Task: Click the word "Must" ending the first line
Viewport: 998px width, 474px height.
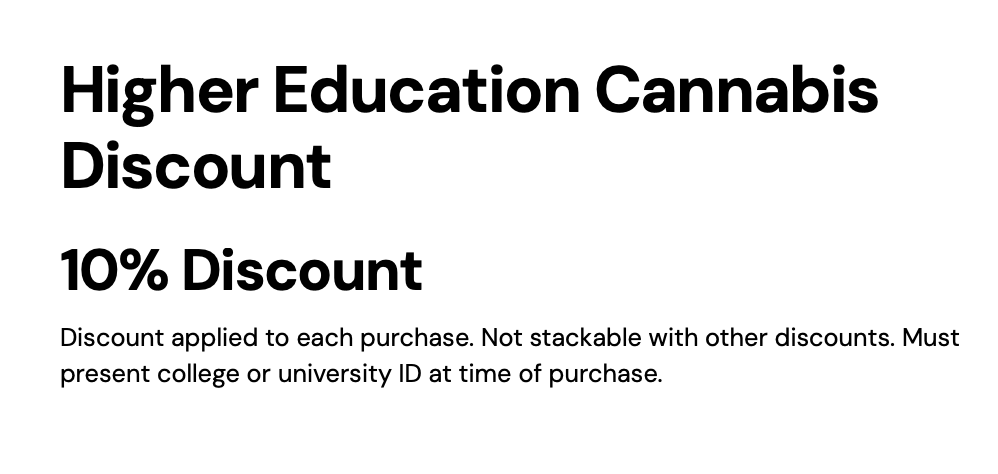Action: click(x=931, y=338)
